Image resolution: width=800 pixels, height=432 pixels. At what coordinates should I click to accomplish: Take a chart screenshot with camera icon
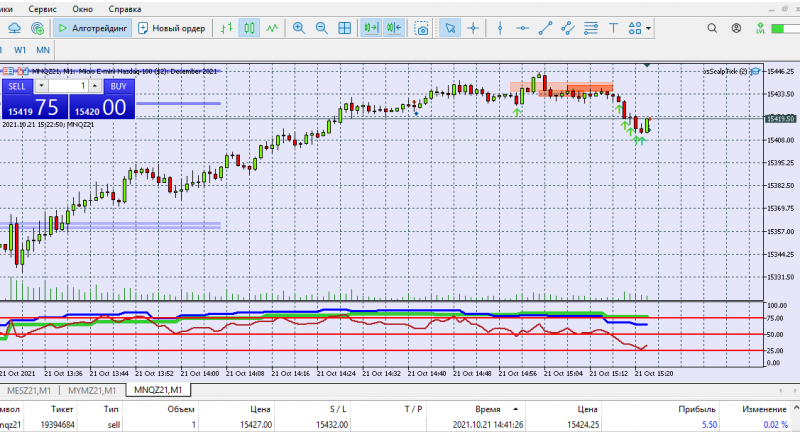tap(421, 28)
